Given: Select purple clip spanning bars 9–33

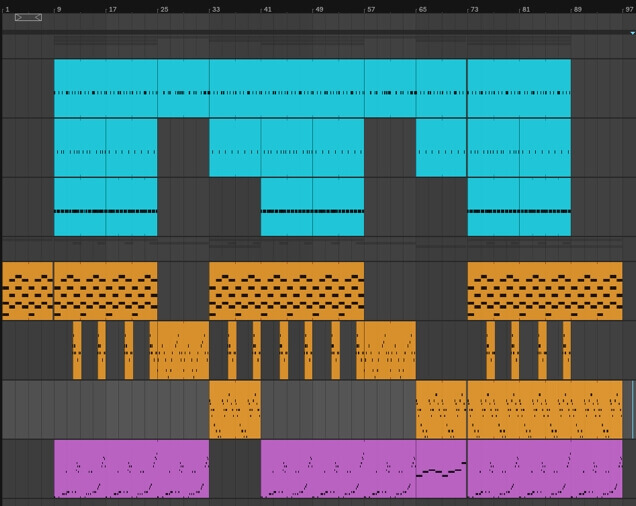Looking at the screenshot, I should (x=131, y=469).
